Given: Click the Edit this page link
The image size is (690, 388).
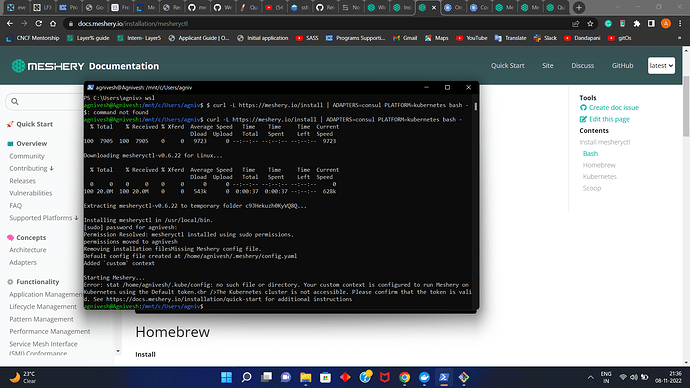Looking at the screenshot, I should 609,119.
